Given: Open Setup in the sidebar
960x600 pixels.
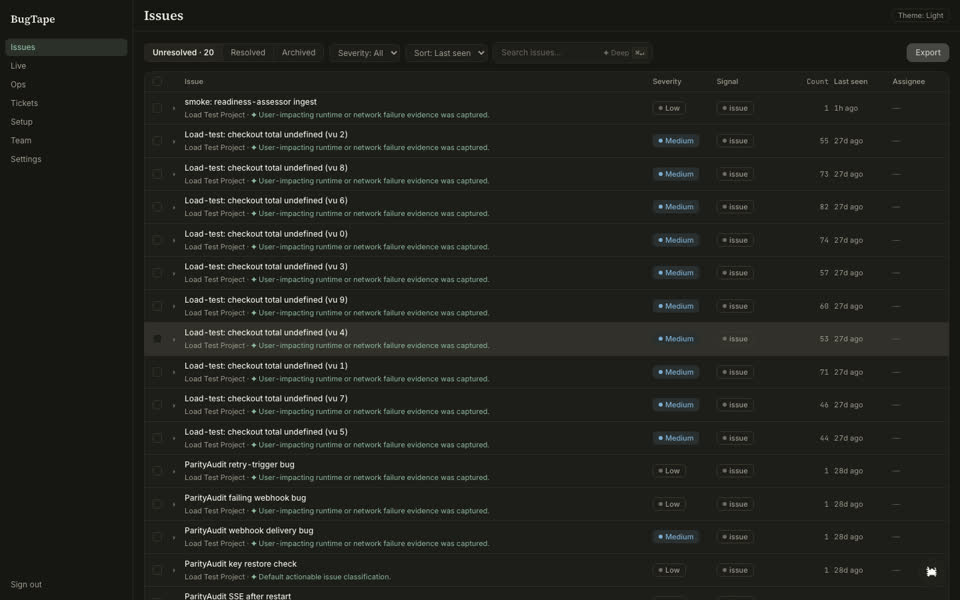Looking at the screenshot, I should (66, 122).
